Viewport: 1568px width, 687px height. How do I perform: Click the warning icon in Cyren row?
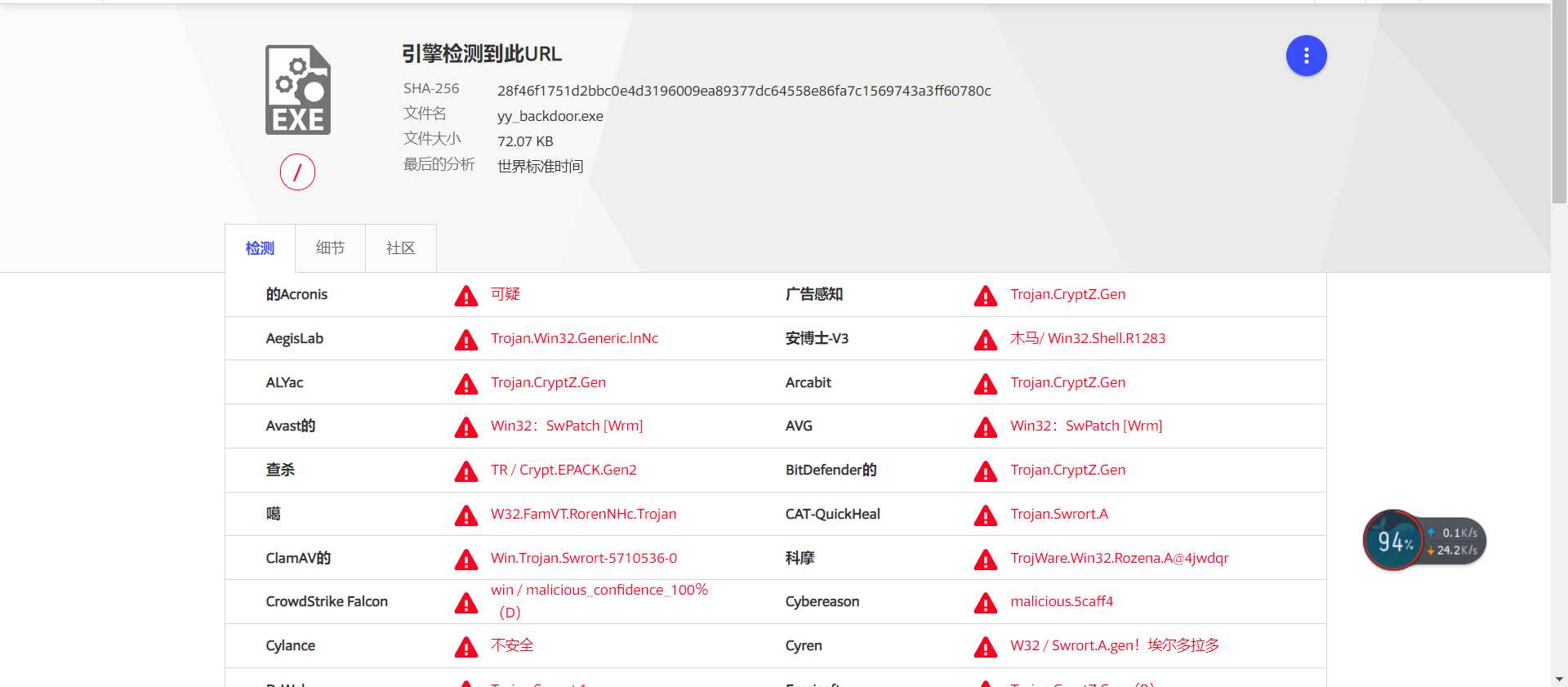click(x=986, y=647)
